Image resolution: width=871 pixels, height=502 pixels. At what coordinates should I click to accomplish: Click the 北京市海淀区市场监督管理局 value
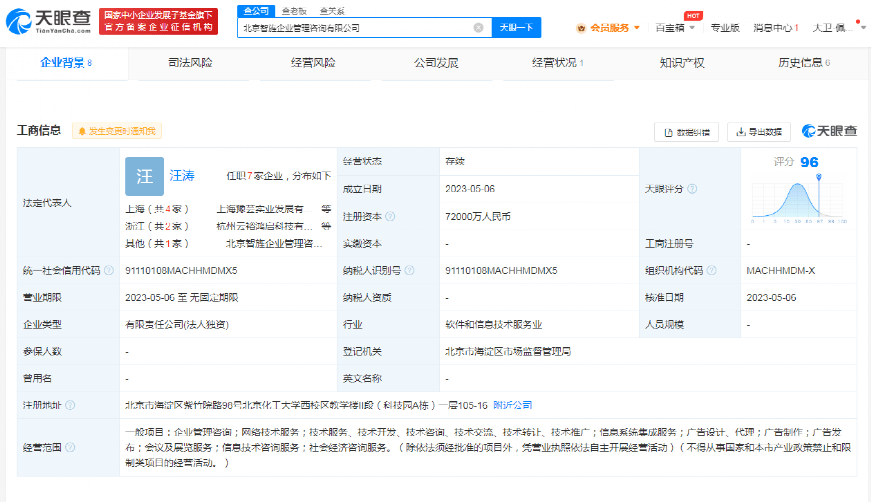508,352
